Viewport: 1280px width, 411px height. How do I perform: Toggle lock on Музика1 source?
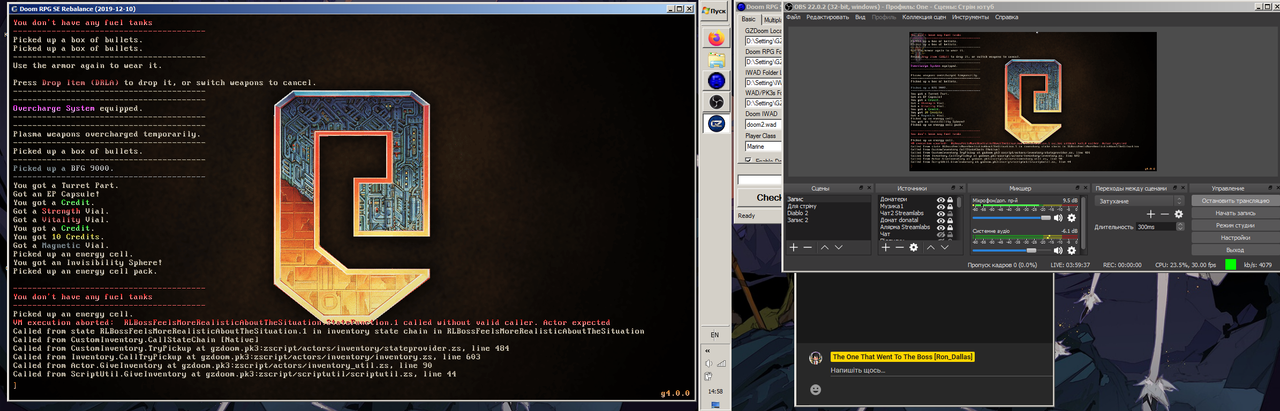950,207
